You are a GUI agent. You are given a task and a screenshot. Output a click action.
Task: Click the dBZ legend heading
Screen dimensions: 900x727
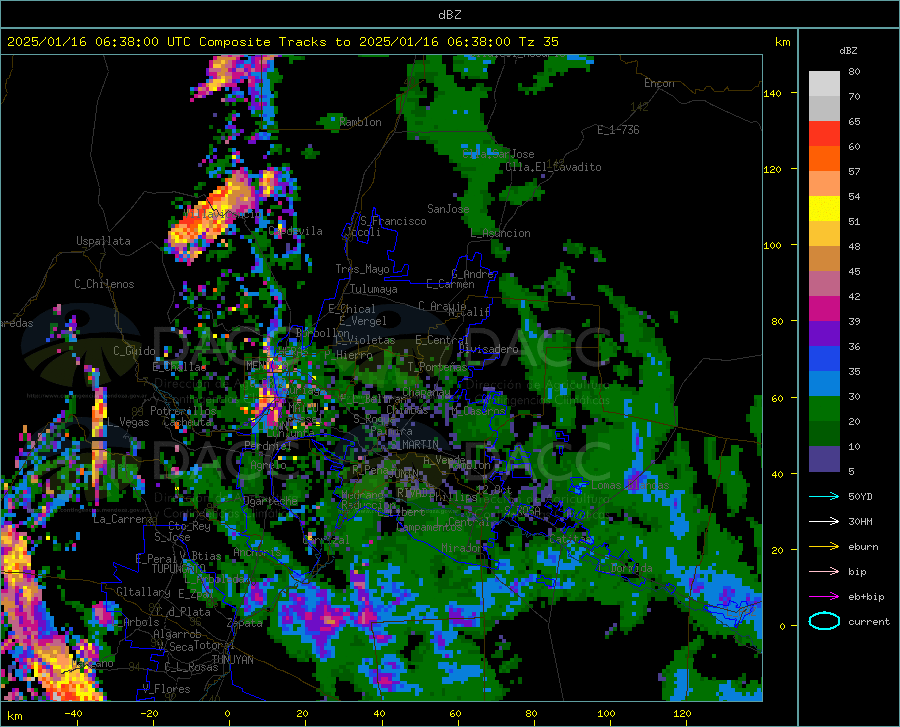(x=848, y=50)
